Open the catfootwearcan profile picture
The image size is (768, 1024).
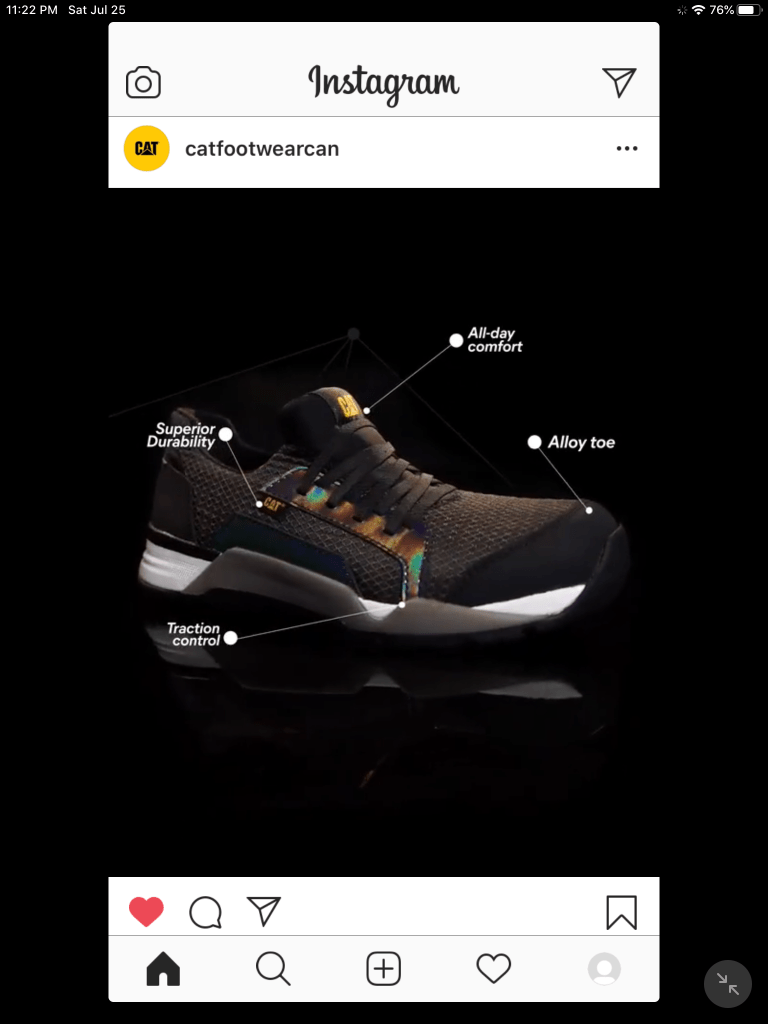pyautogui.click(x=146, y=148)
